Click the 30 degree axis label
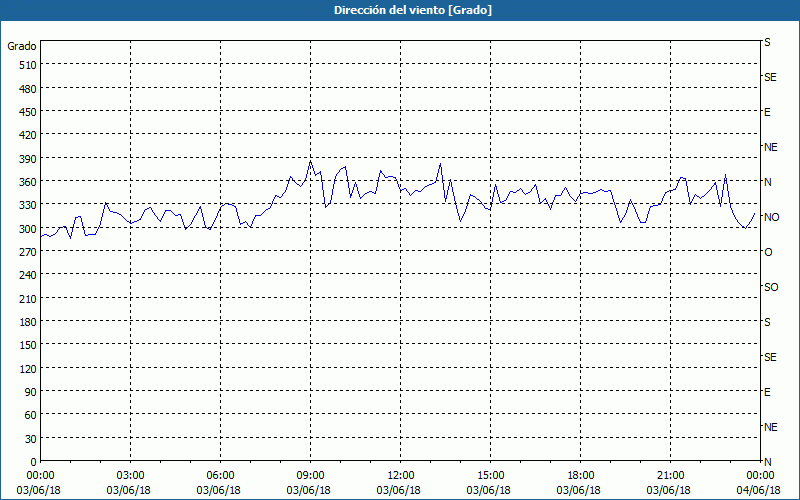Screen dimensions: 800x500 [31, 438]
